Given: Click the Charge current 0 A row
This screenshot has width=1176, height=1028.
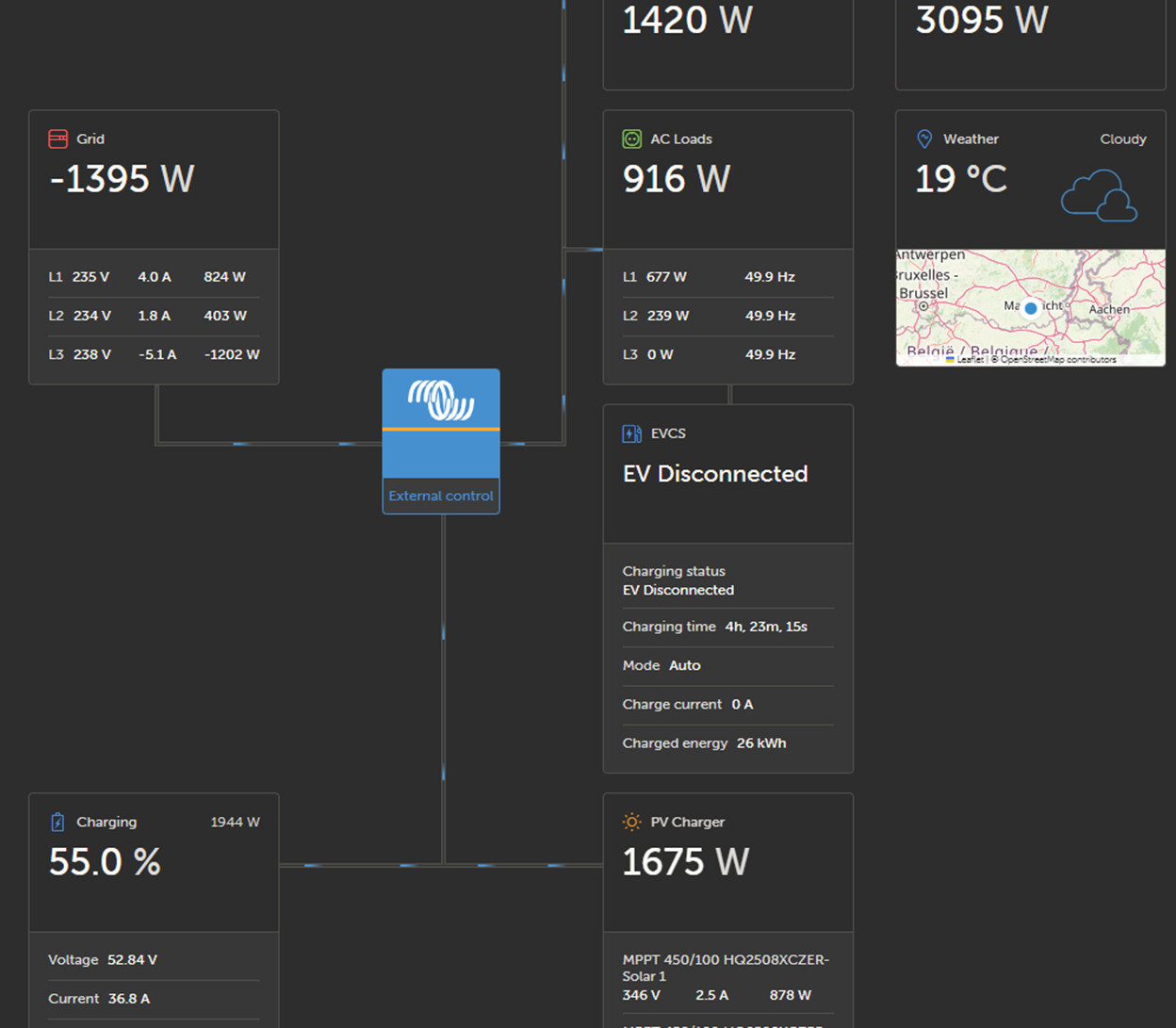Looking at the screenshot, I should pyautogui.click(x=728, y=704).
